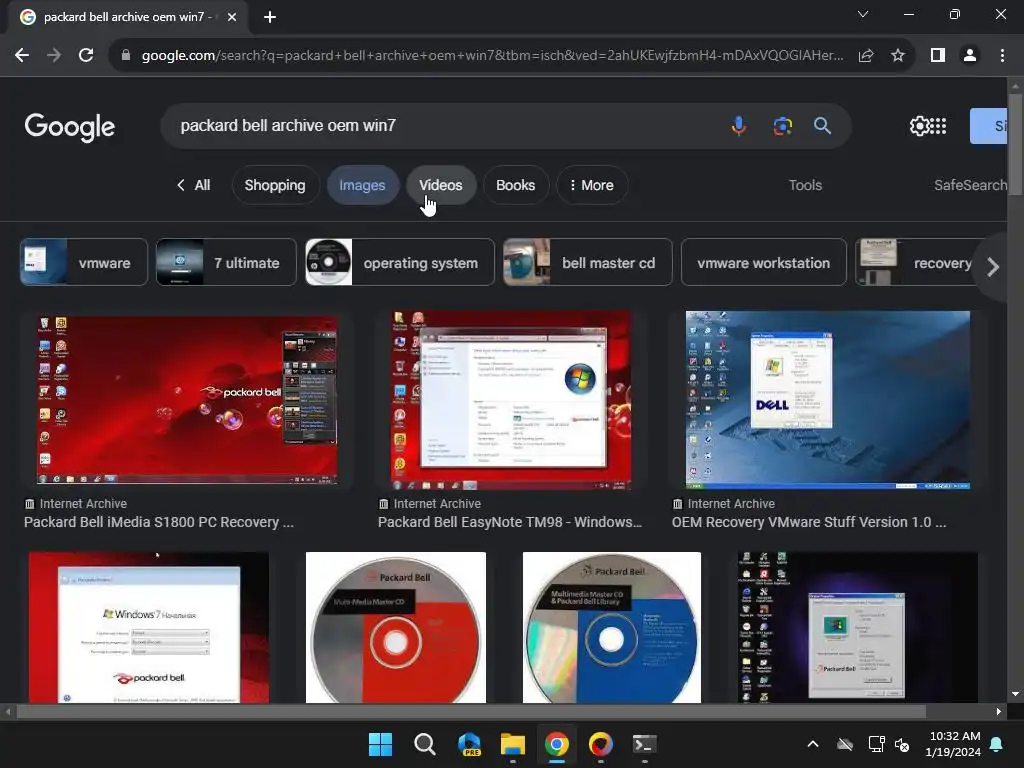Show hidden system tray icons
The height and width of the screenshot is (768, 1024).
[x=812, y=744]
